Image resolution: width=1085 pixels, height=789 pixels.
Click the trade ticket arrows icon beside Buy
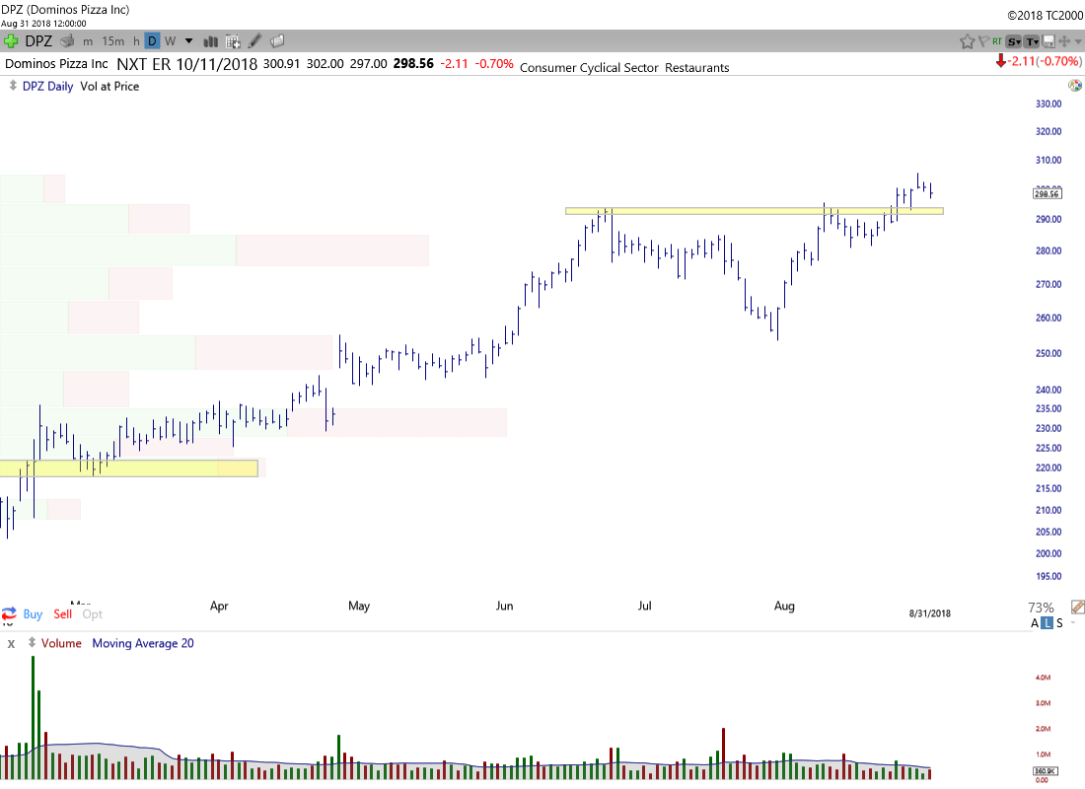[9, 614]
